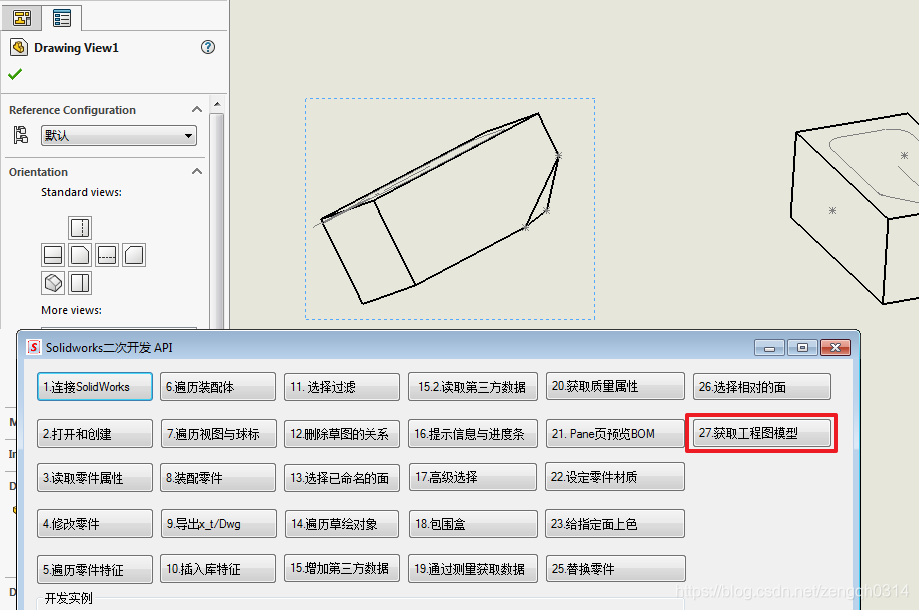Image resolution: width=919 pixels, height=610 pixels.
Task: Select the dashed-line view icon in the middle row
Action: click(107, 255)
